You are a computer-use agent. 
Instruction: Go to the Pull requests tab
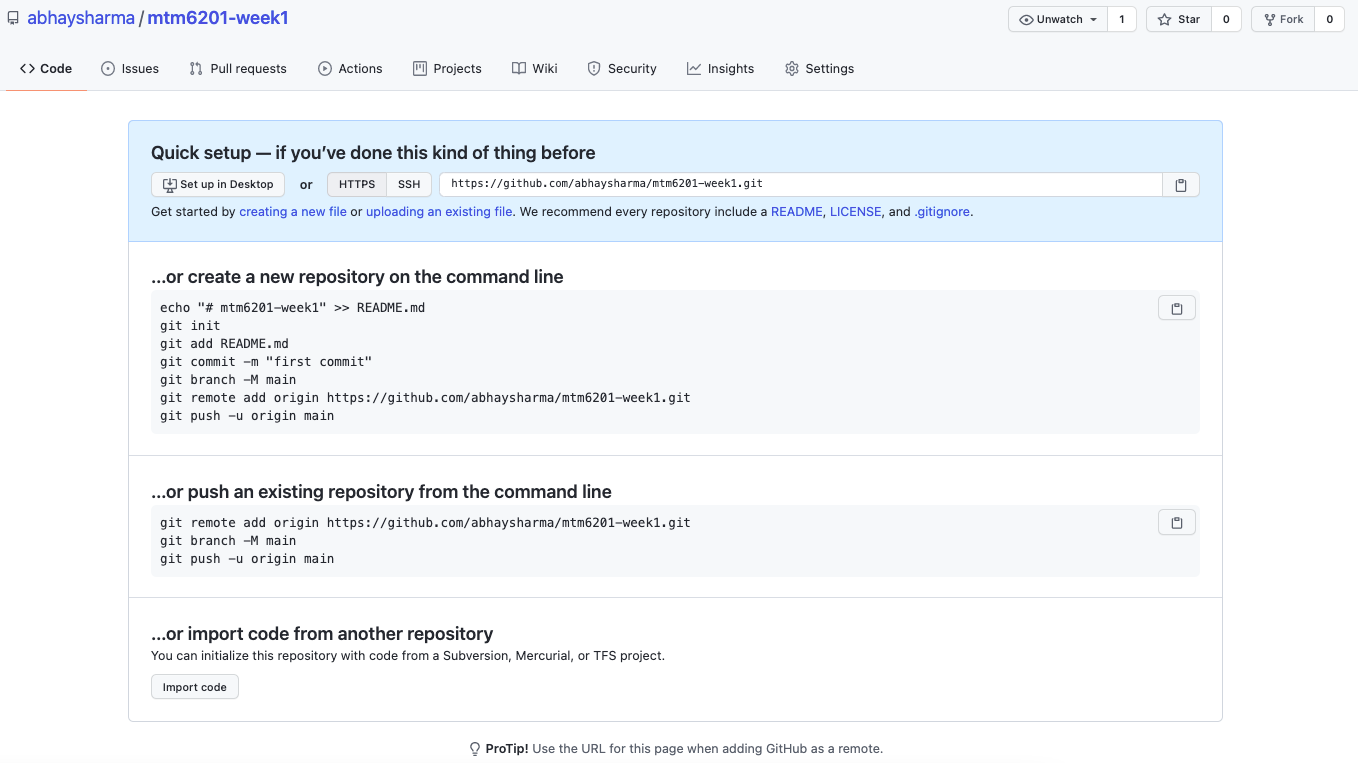238,69
